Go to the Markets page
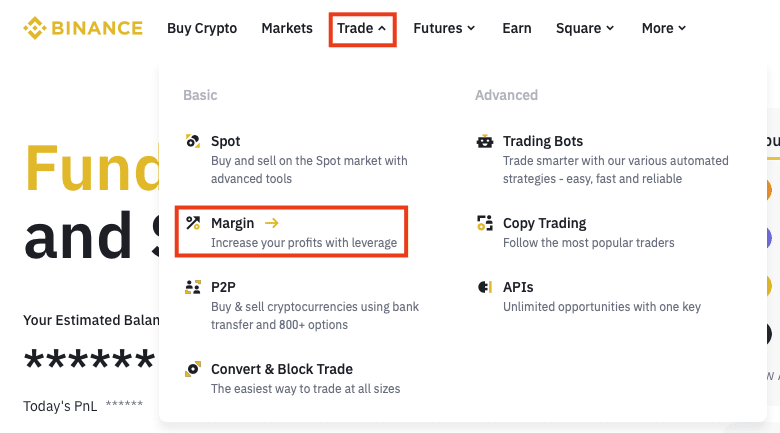This screenshot has height=433, width=780. [287, 28]
